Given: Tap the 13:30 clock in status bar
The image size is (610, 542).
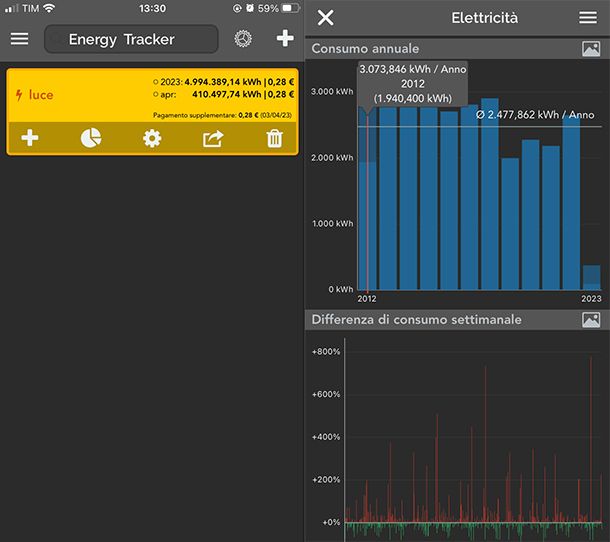Looking at the screenshot, I should point(152,8).
